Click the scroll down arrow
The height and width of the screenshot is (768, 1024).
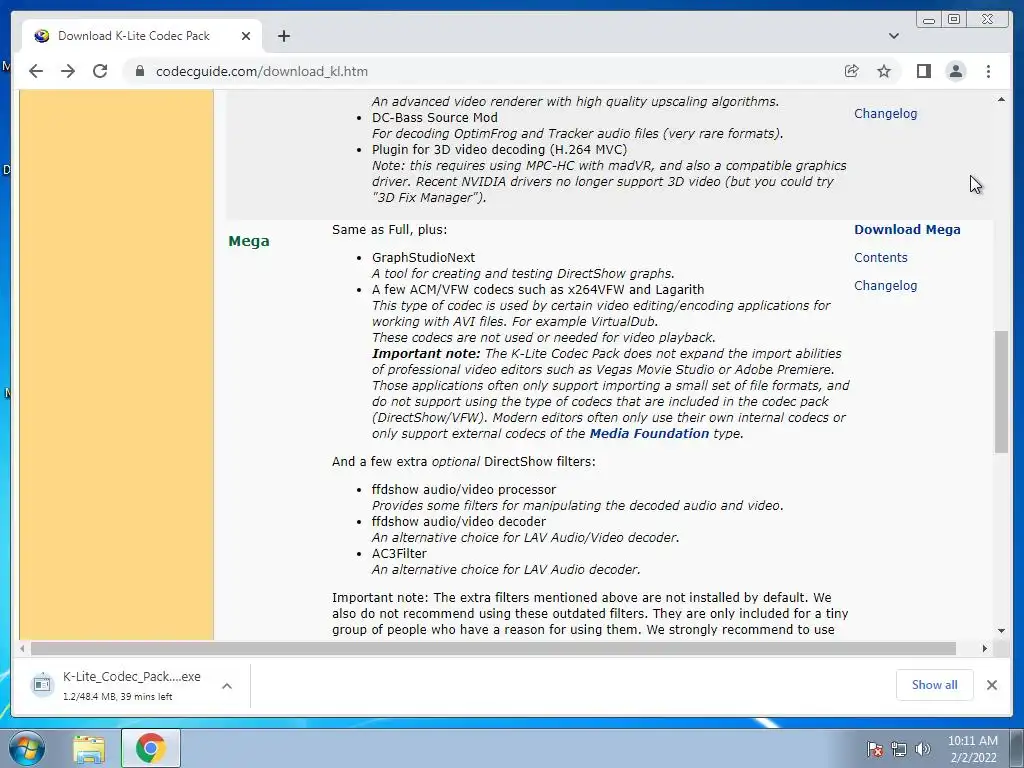pos(1001,630)
